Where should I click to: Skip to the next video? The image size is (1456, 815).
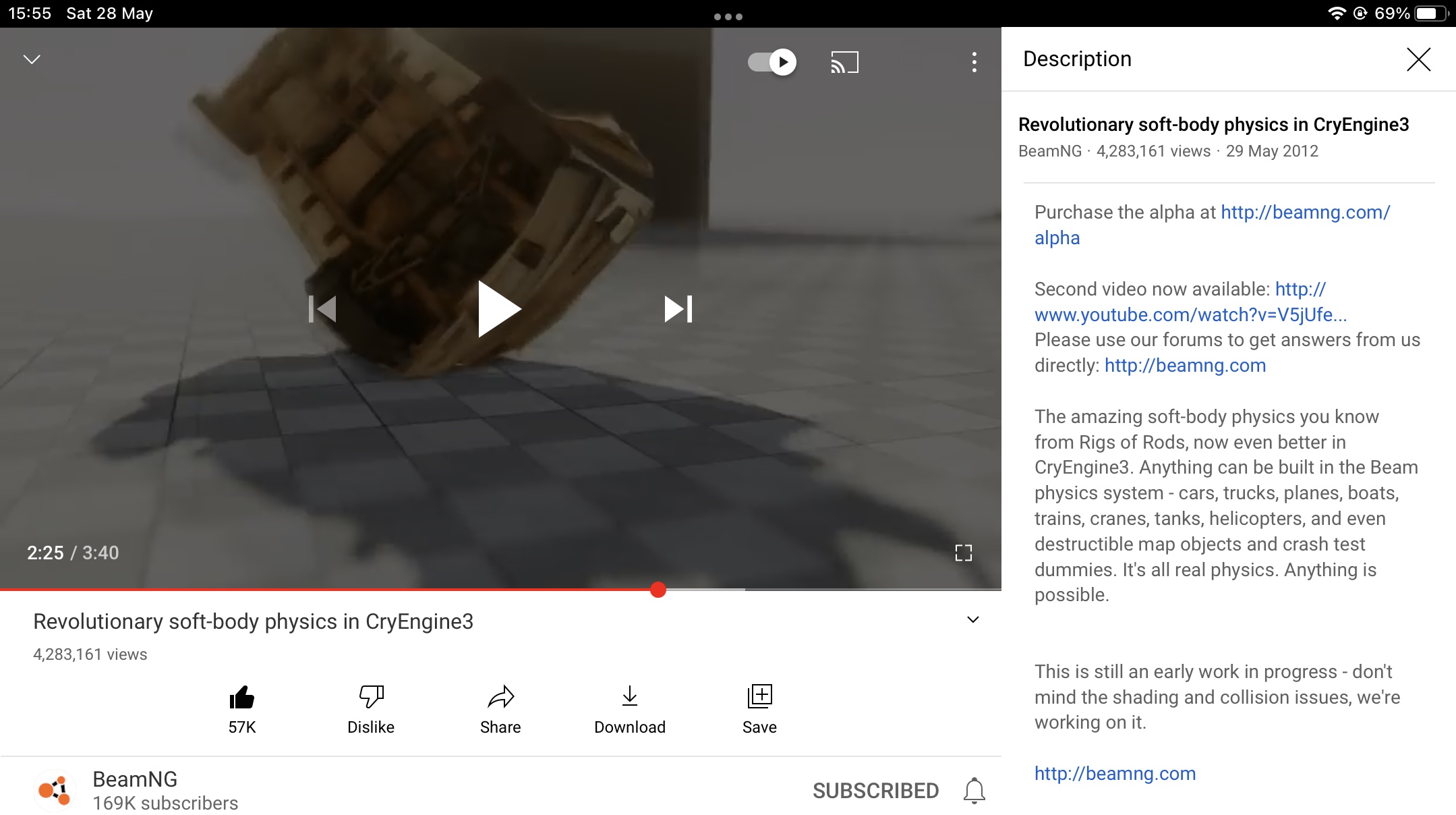coord(678,309)
